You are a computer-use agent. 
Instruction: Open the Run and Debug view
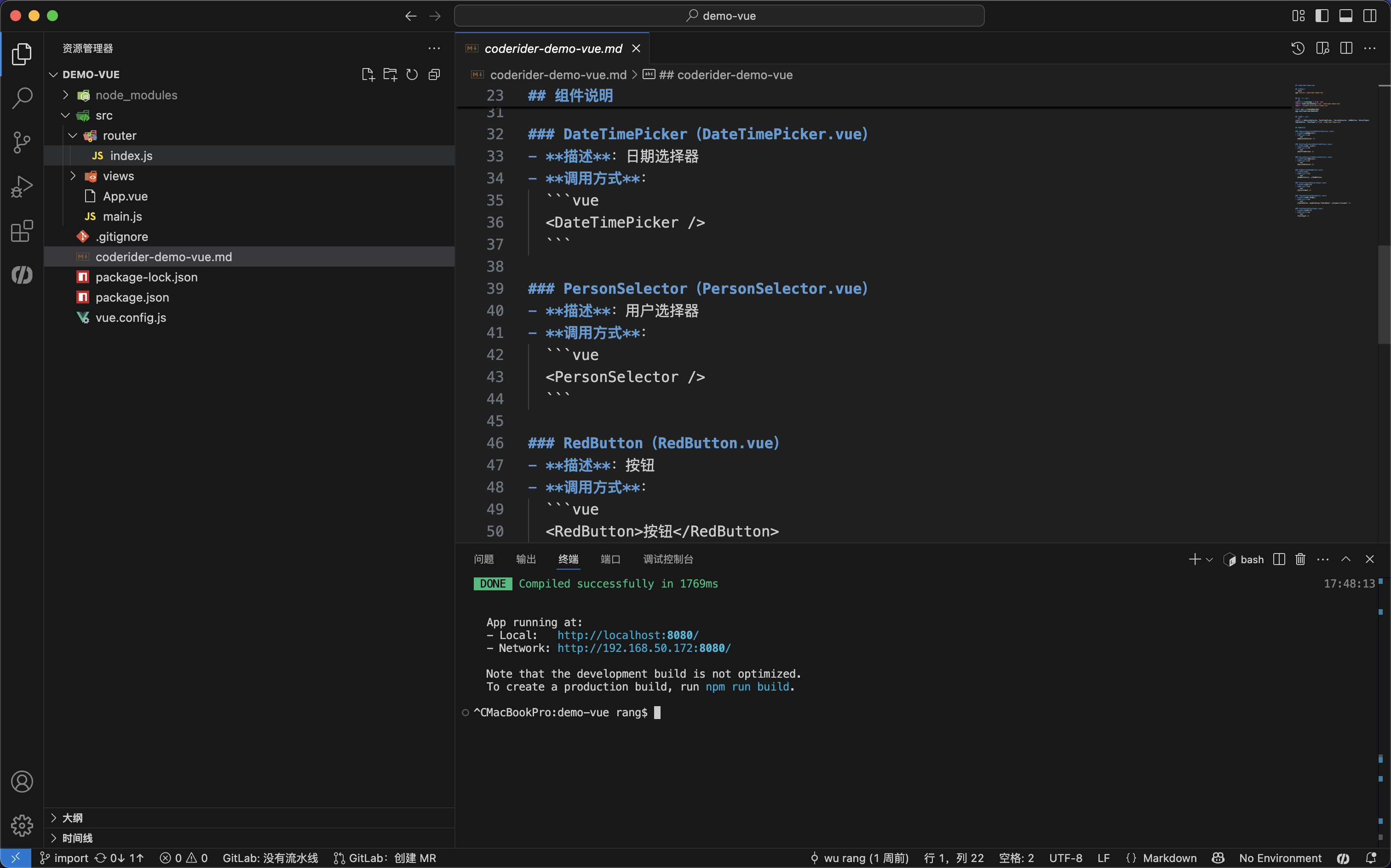click(x=22, y=187)
